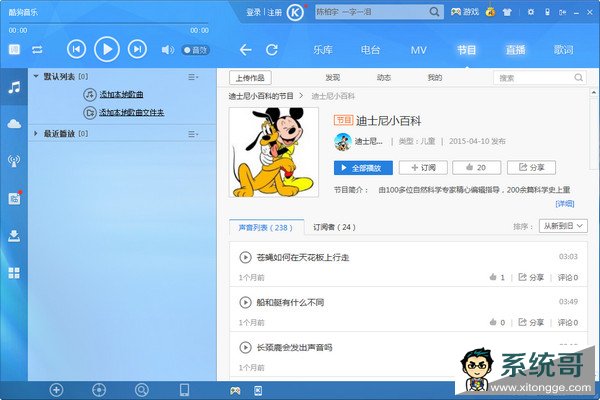This screenshot has height=400, width=600.
Task: Switch to 歌词 tab
Action: click(563, 50)
